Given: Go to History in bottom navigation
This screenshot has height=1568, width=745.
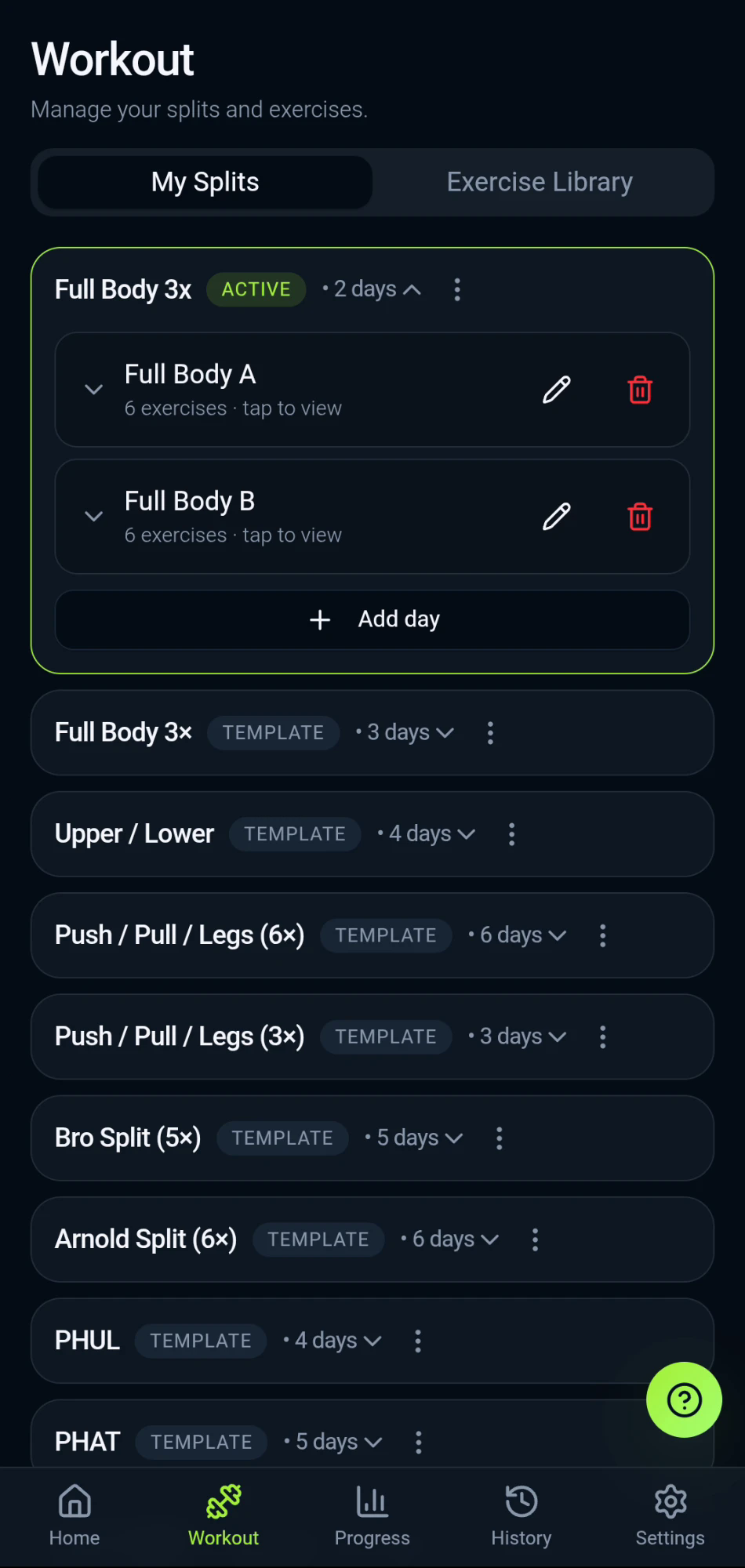Looking at the screenshot, I should click(521, 1516).
